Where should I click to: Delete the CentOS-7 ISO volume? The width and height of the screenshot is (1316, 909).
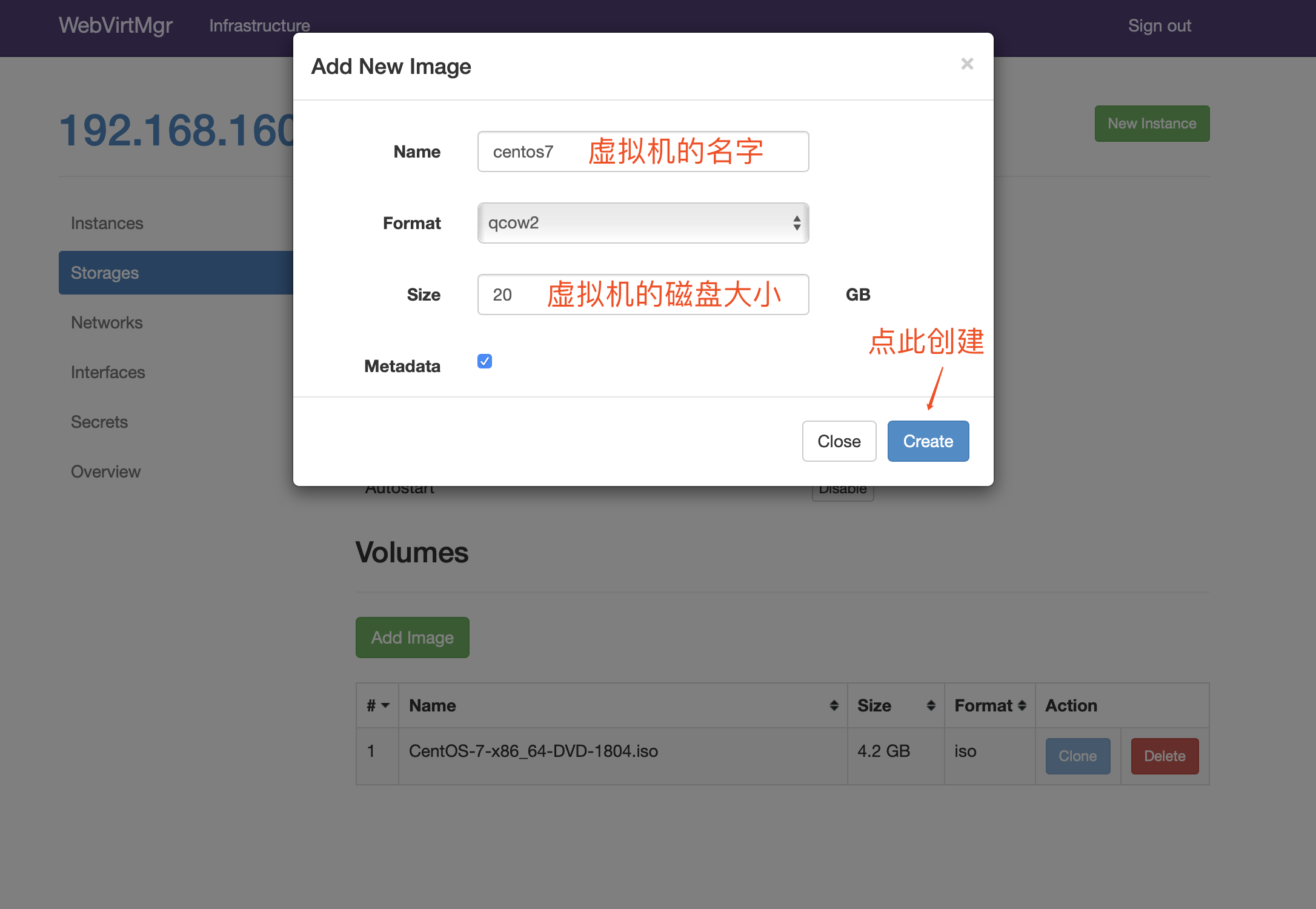1164,756
